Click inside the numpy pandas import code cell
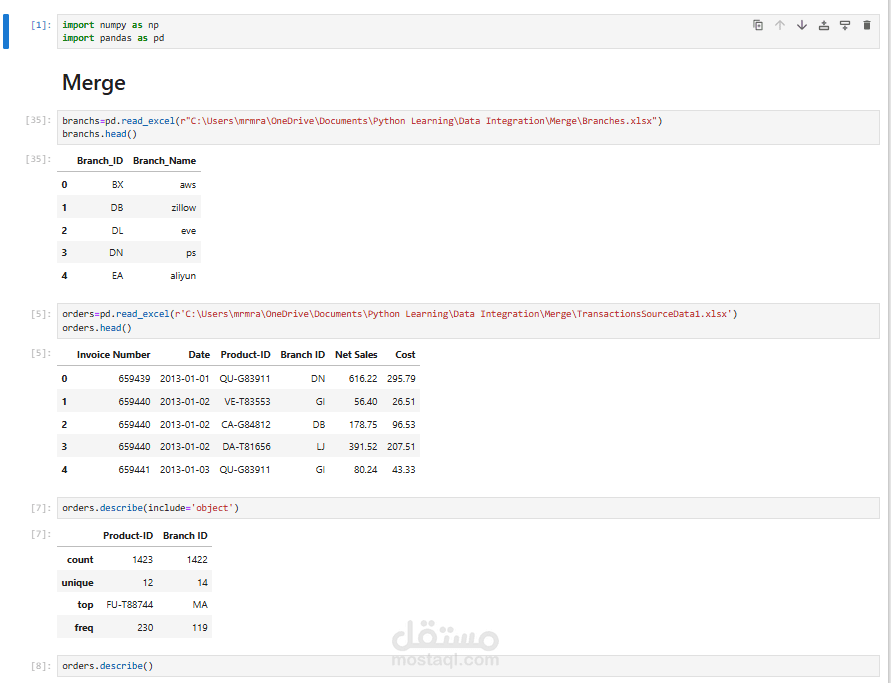The height and width of the screenshot is (683, 891). [468, 32]
